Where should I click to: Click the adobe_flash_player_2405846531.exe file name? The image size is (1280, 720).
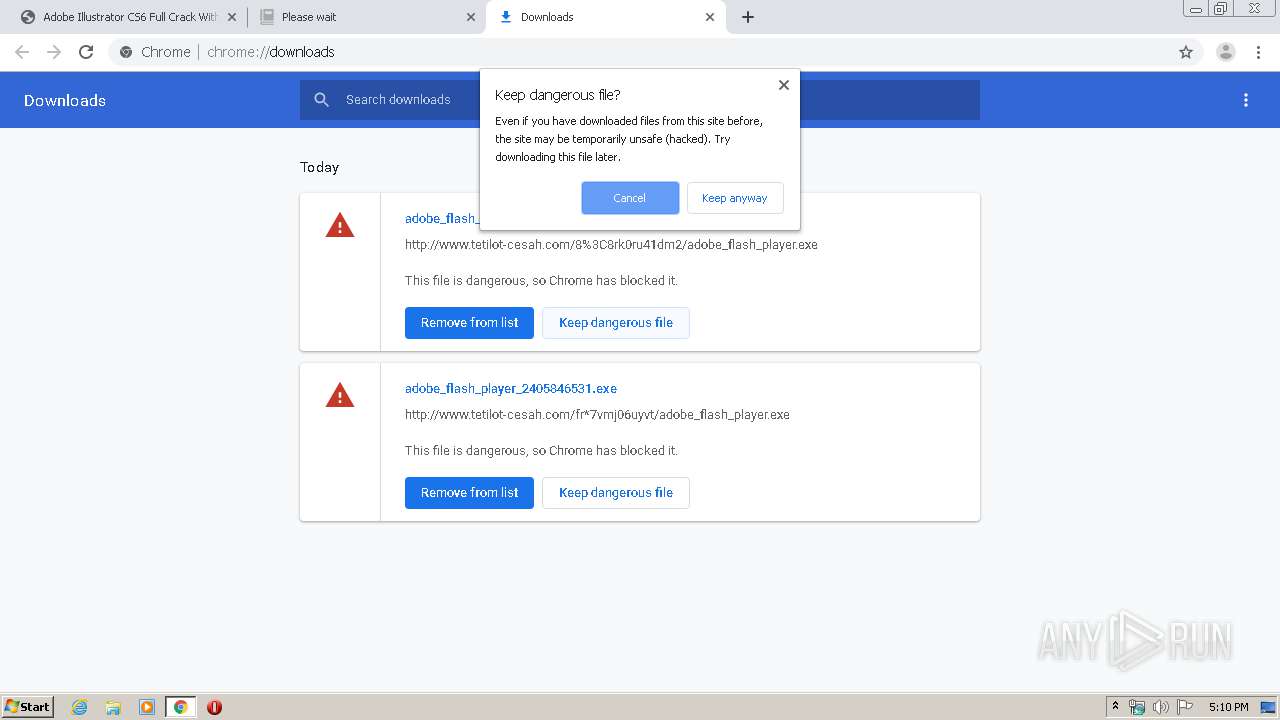(511, 388)
